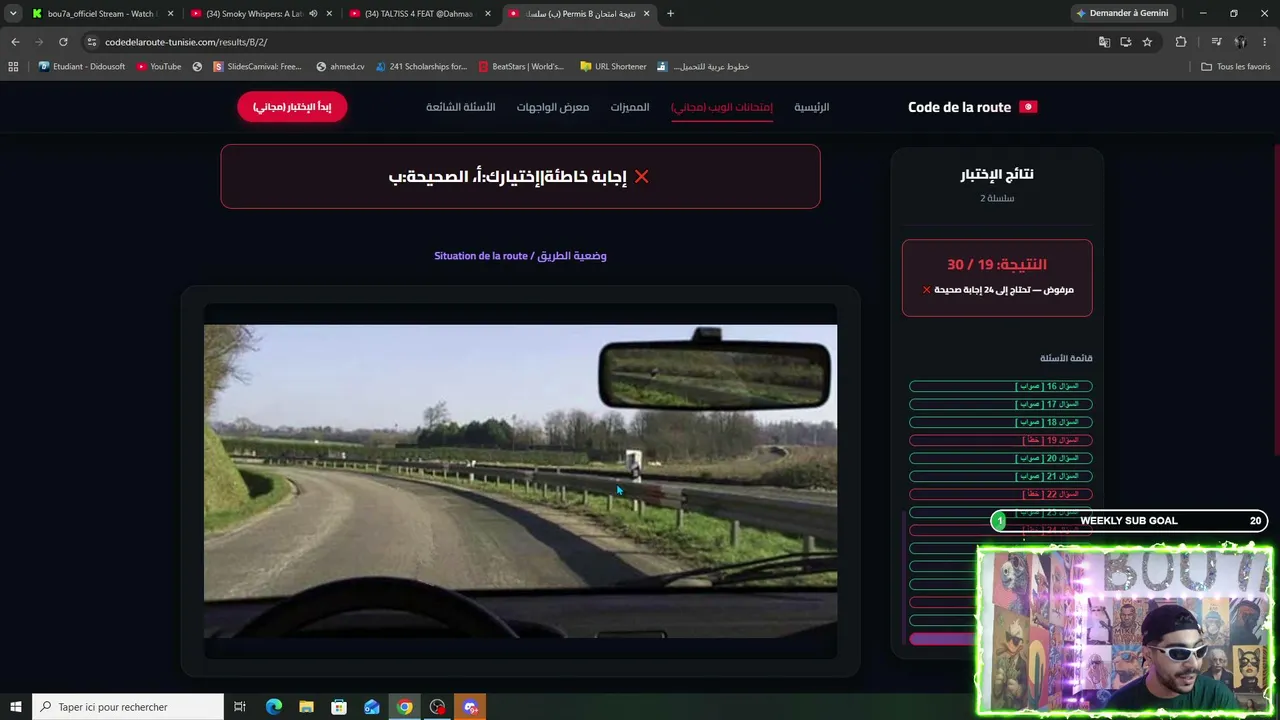Open the Discord icon on the taskbar
This screenshot has width=1280, height=720.
click(x=470, y=707)
